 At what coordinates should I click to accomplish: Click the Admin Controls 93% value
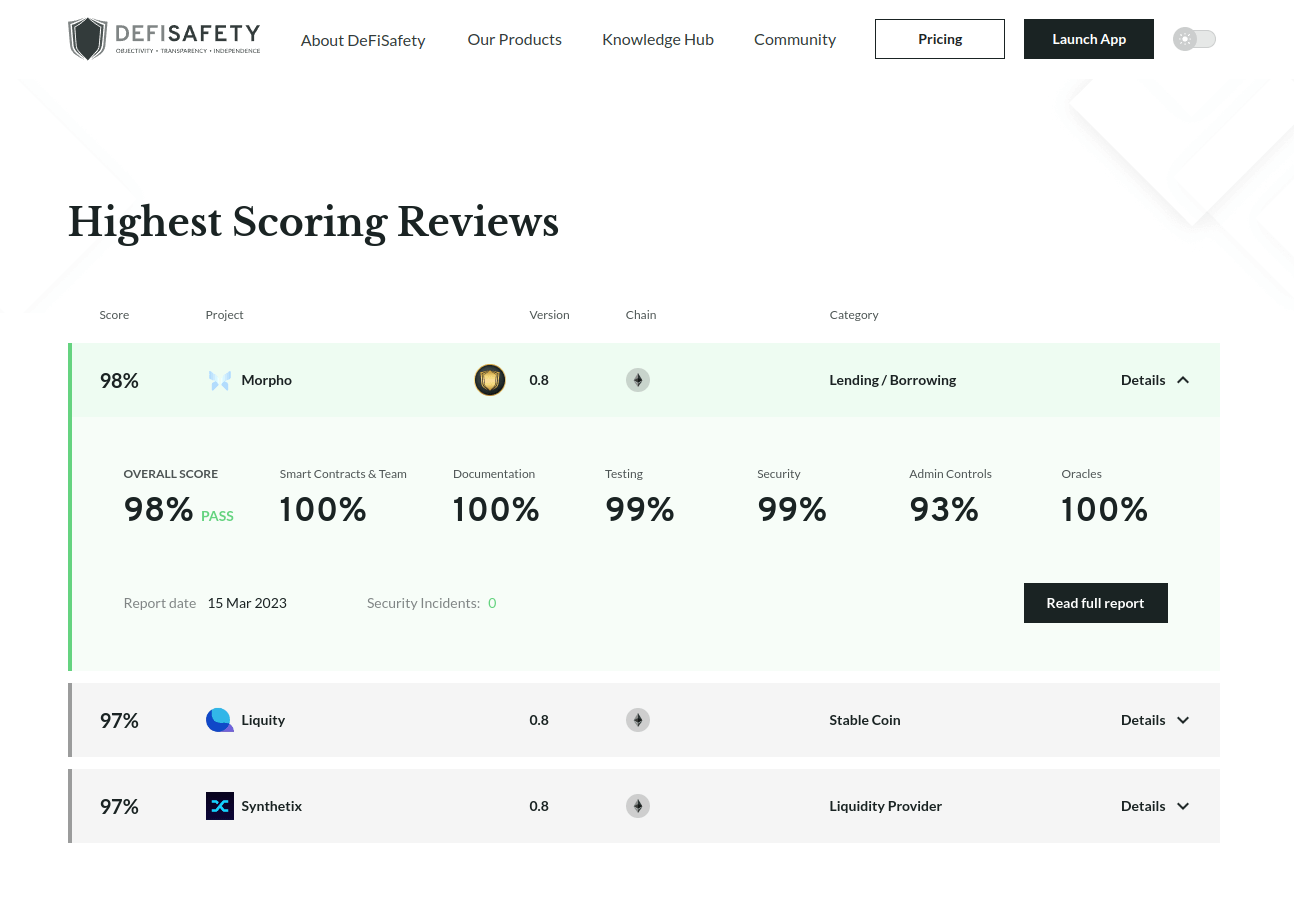[x=944, y=510]
